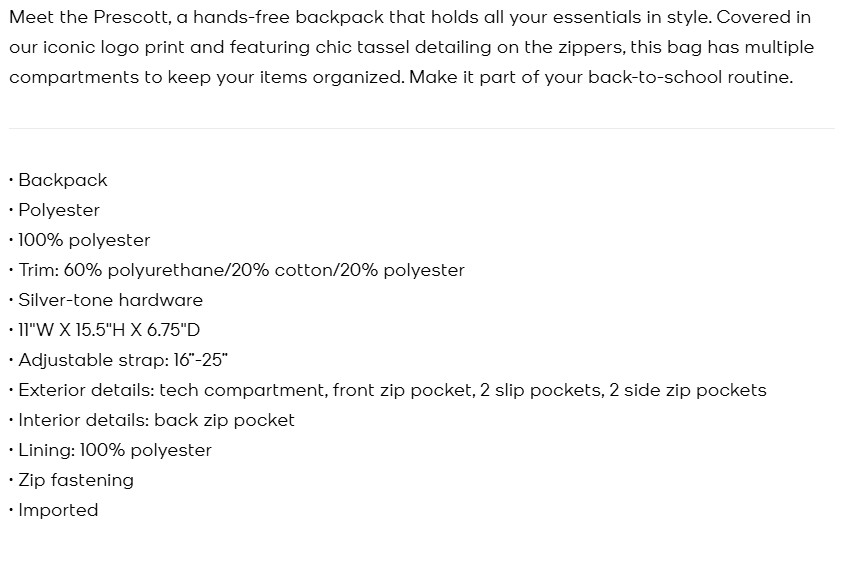Click the "2 side zip pockets" text
The width and height of the screenshot is (845, 583).
[688, 390]
